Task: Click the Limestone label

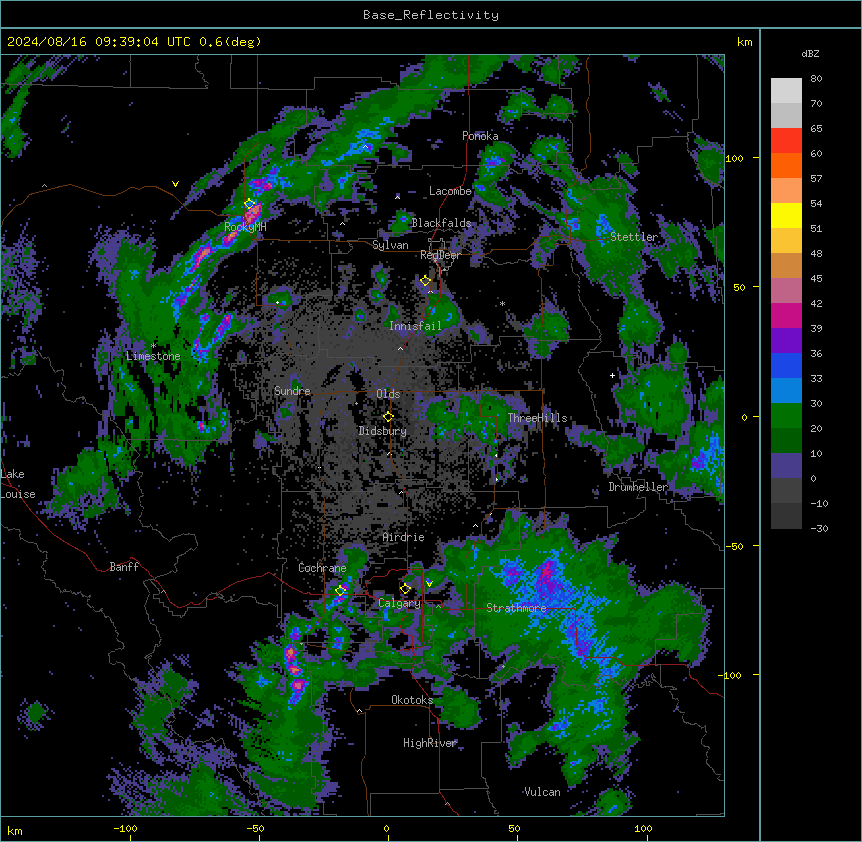Action: (x=153, y=356)
